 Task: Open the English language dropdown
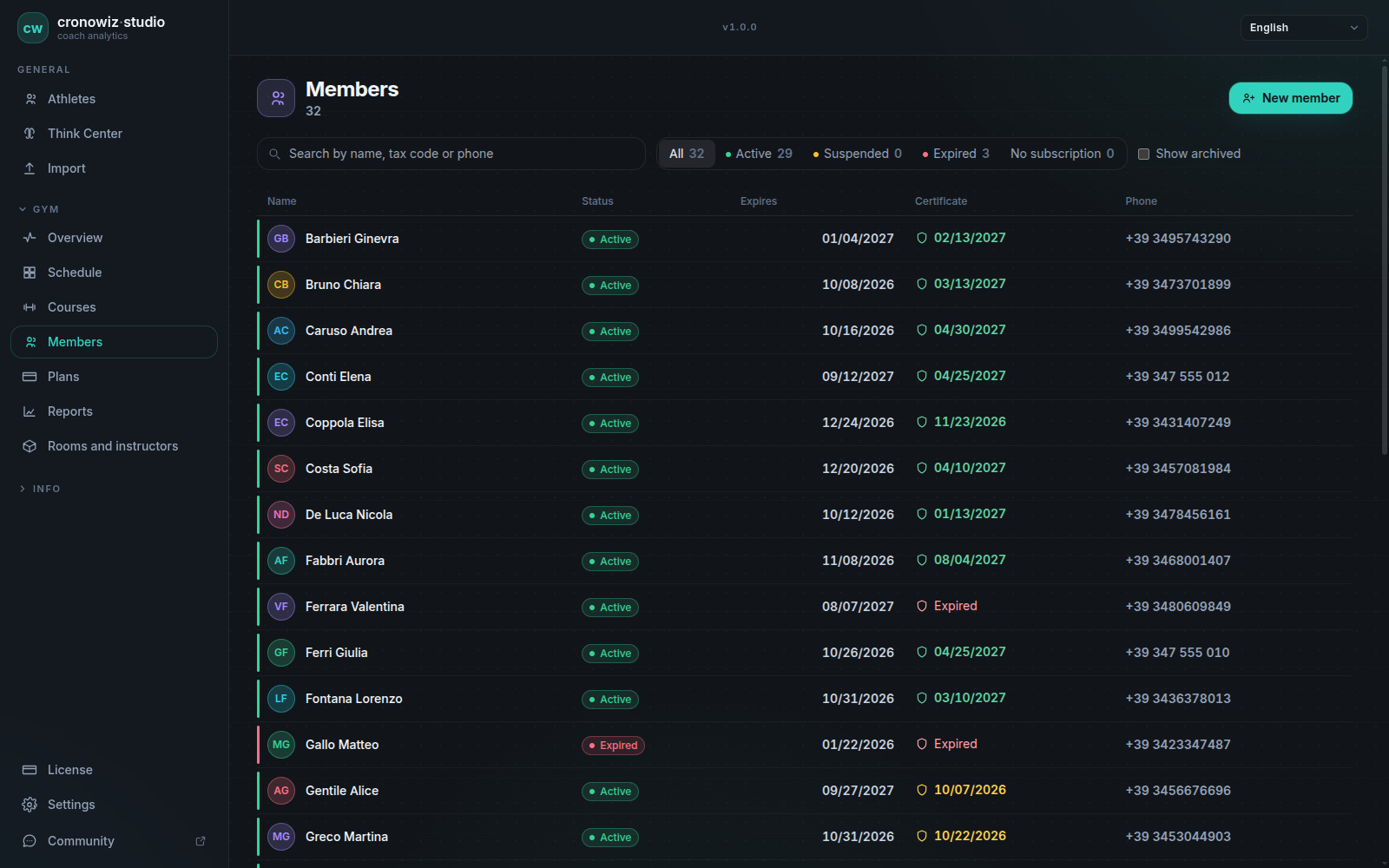pos(1303,28)
